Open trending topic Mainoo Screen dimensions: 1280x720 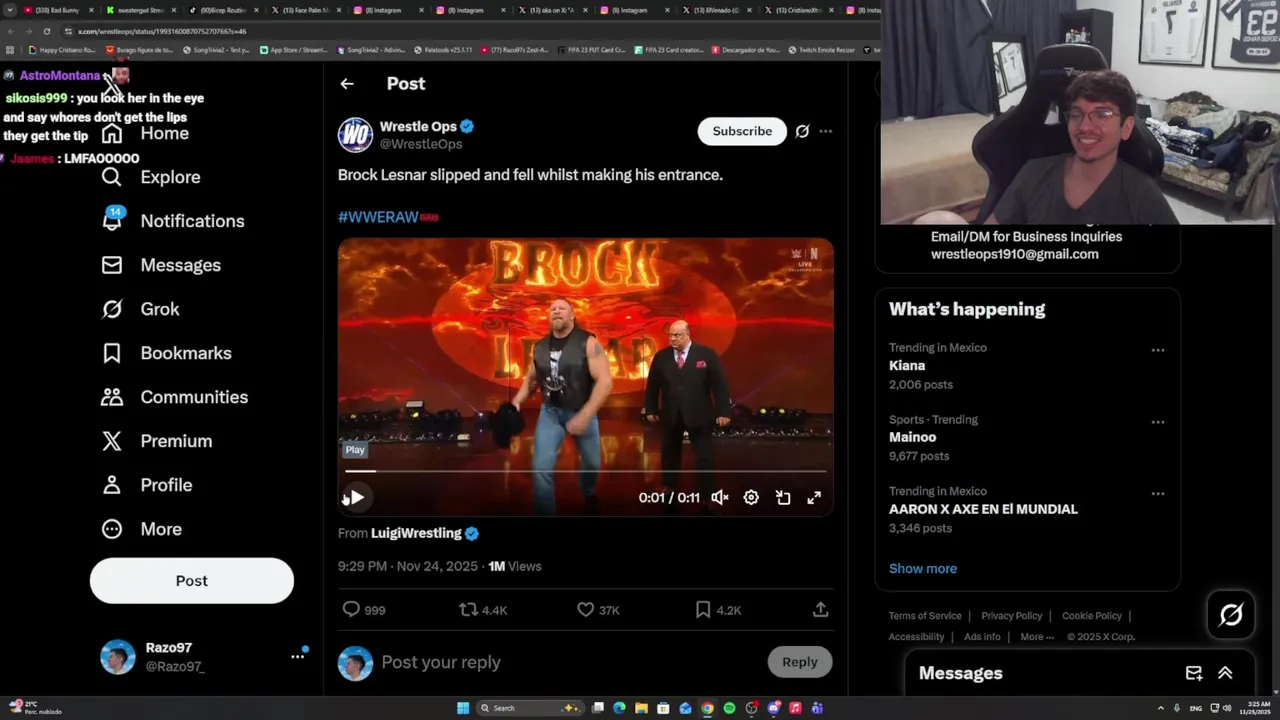[913, 437]
